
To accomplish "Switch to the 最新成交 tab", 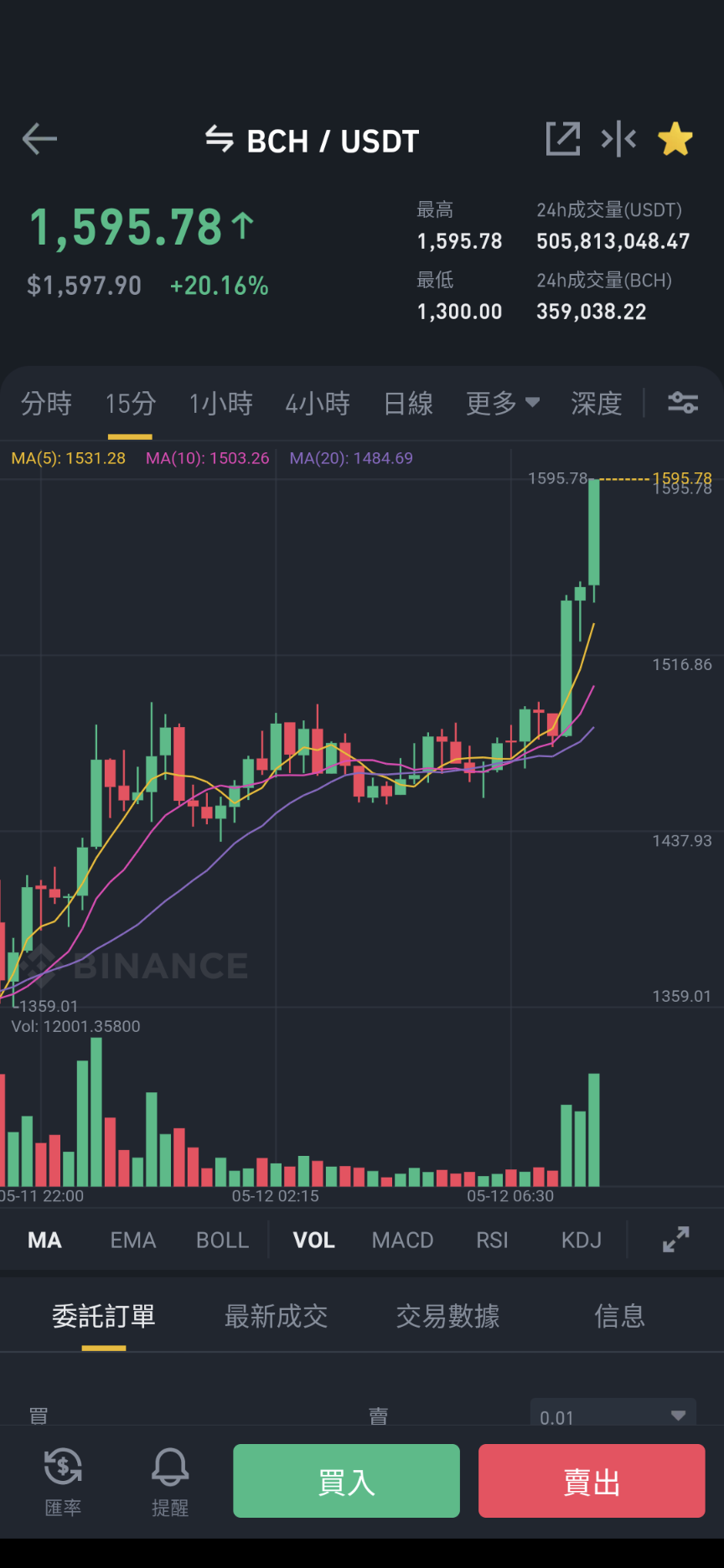I will tap(276, 1316).
